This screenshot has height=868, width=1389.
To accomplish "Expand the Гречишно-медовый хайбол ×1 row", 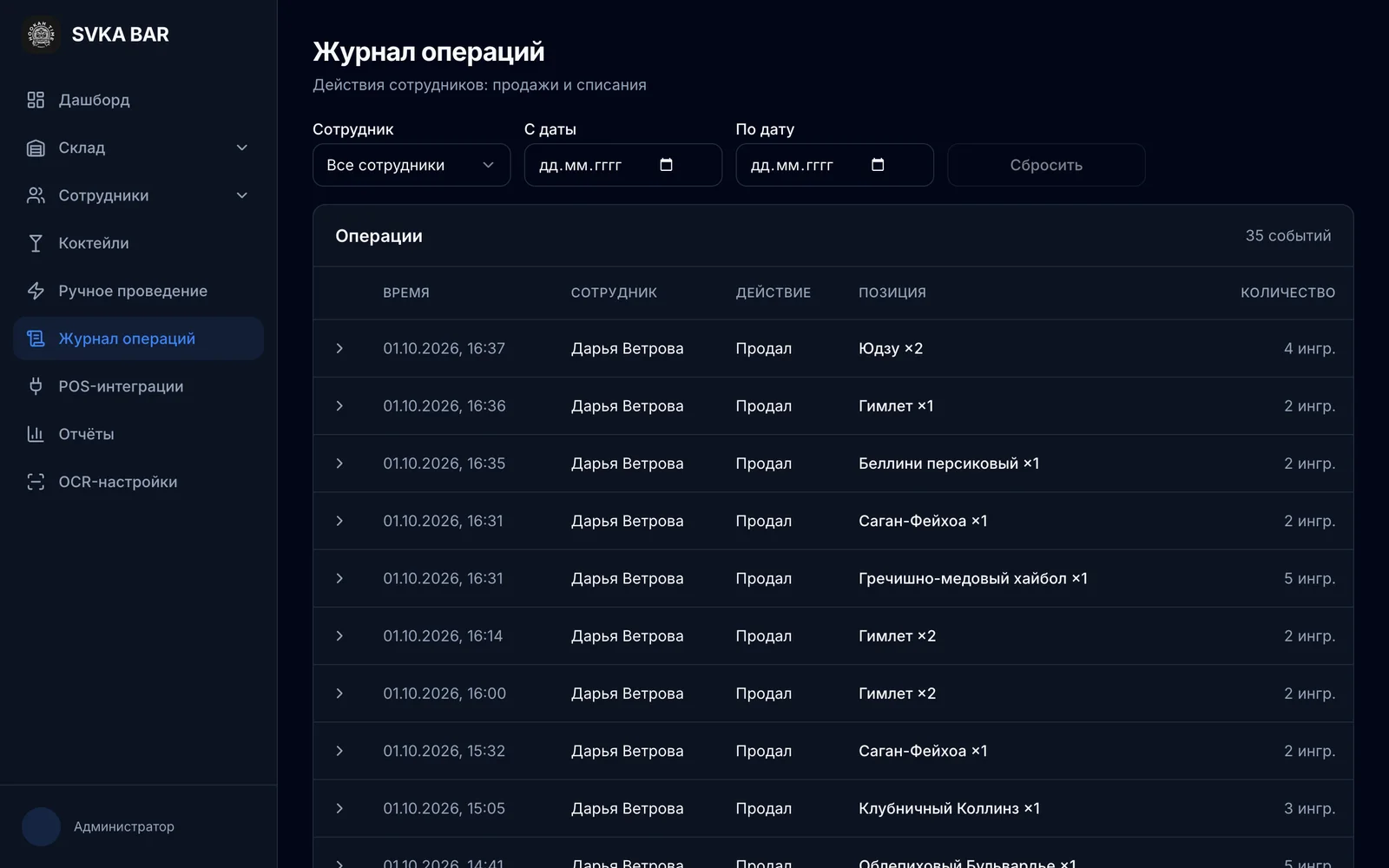I will coord(339,578).
